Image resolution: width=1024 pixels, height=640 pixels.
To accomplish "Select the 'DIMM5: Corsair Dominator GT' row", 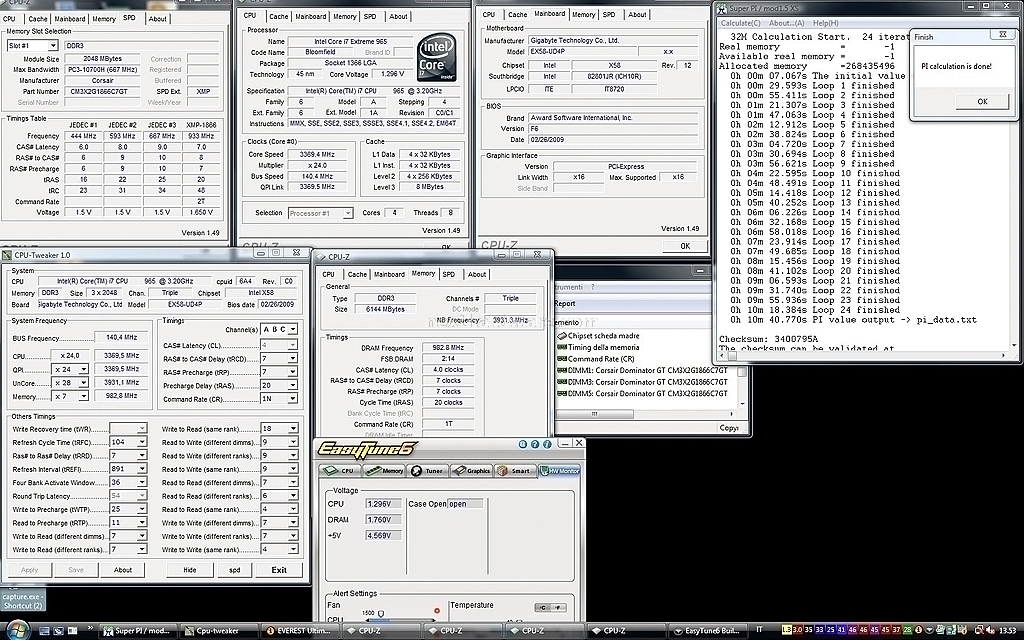I will click(643, 393).
